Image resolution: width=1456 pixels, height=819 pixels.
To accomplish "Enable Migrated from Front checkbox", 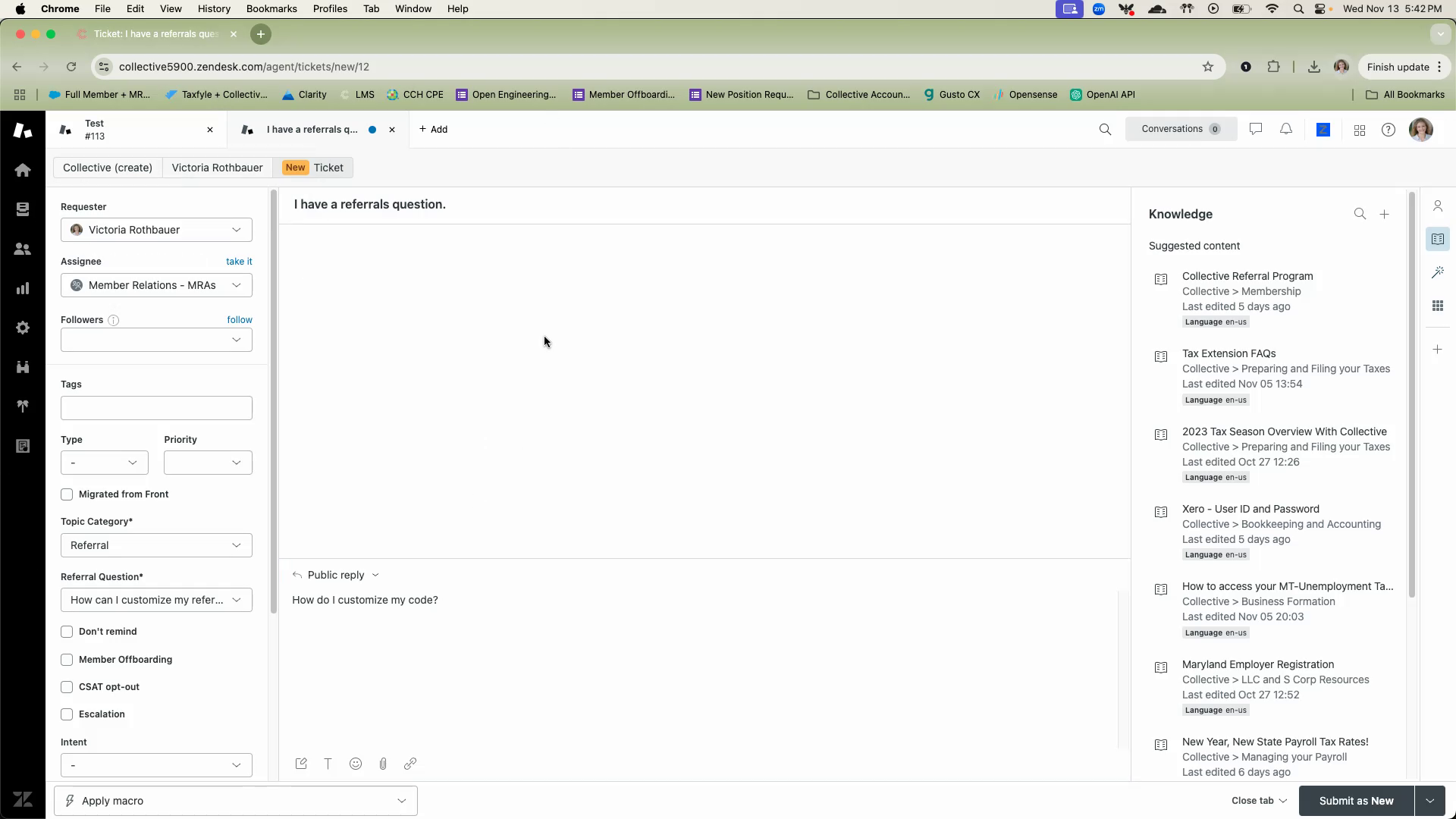I will (67, 494).
